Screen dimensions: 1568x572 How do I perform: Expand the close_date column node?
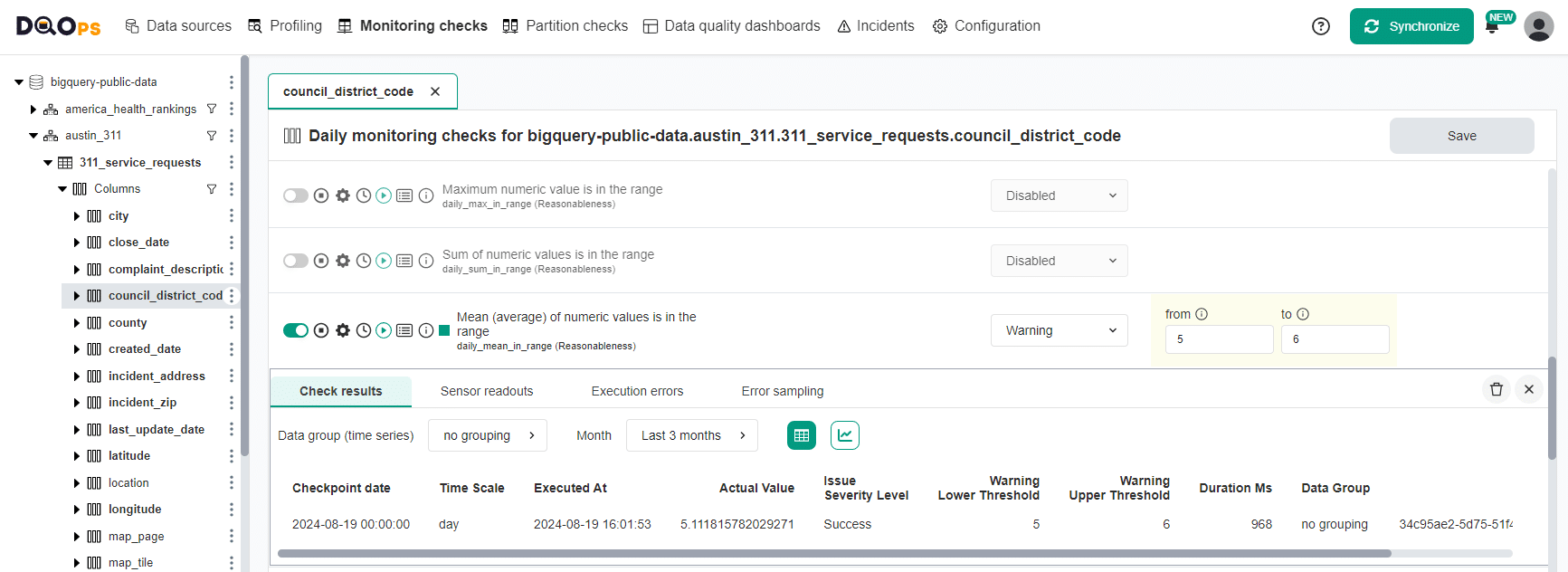(x=77, y=243)
